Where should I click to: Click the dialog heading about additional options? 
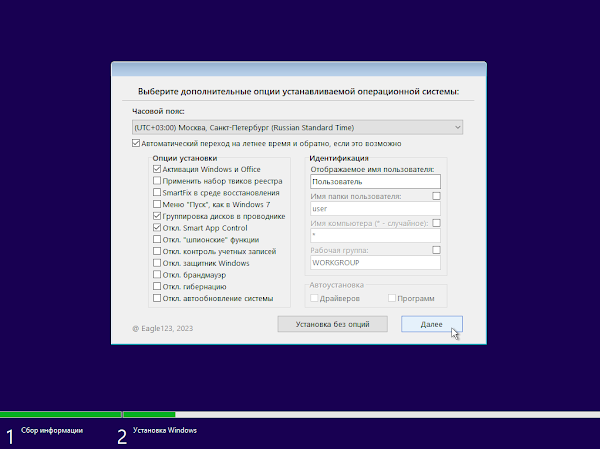(x=298, y=92)
